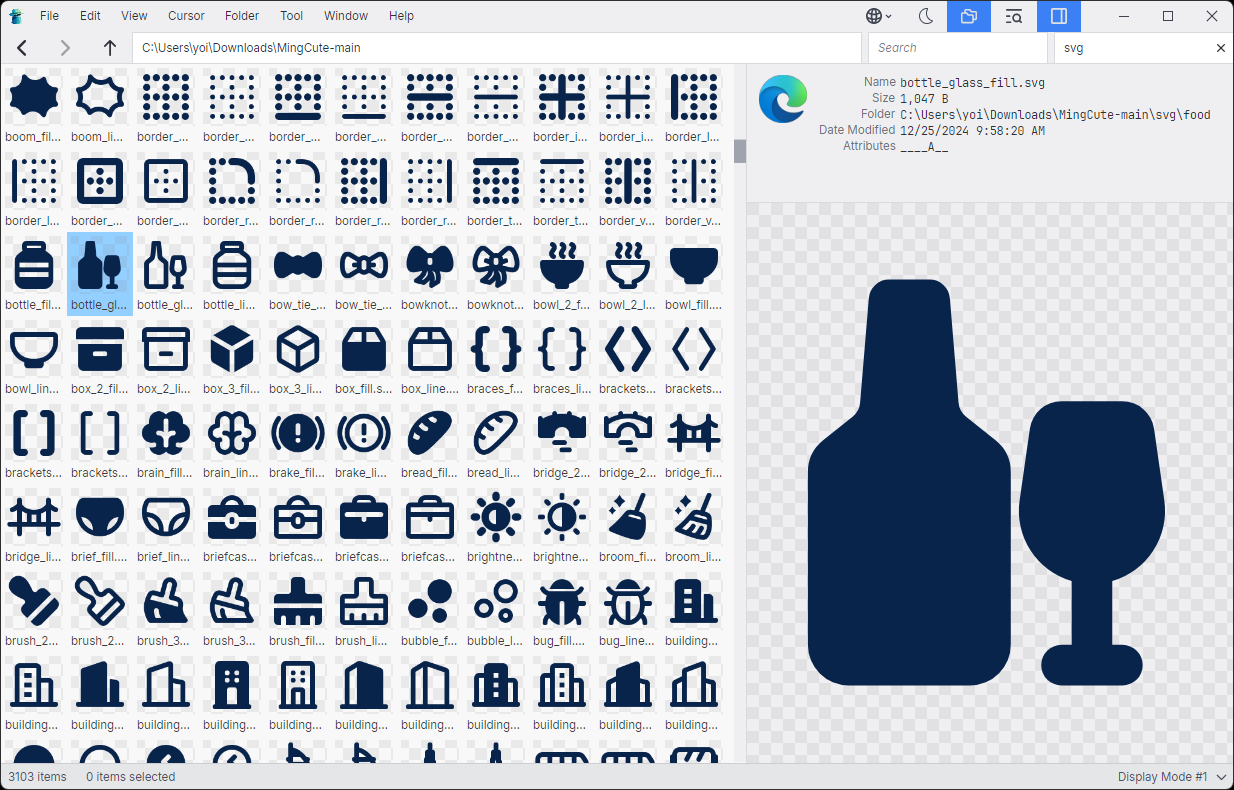Click the file list scrollbar thumb
This screenshot has width=1234, height=790.
click(740, 151)
